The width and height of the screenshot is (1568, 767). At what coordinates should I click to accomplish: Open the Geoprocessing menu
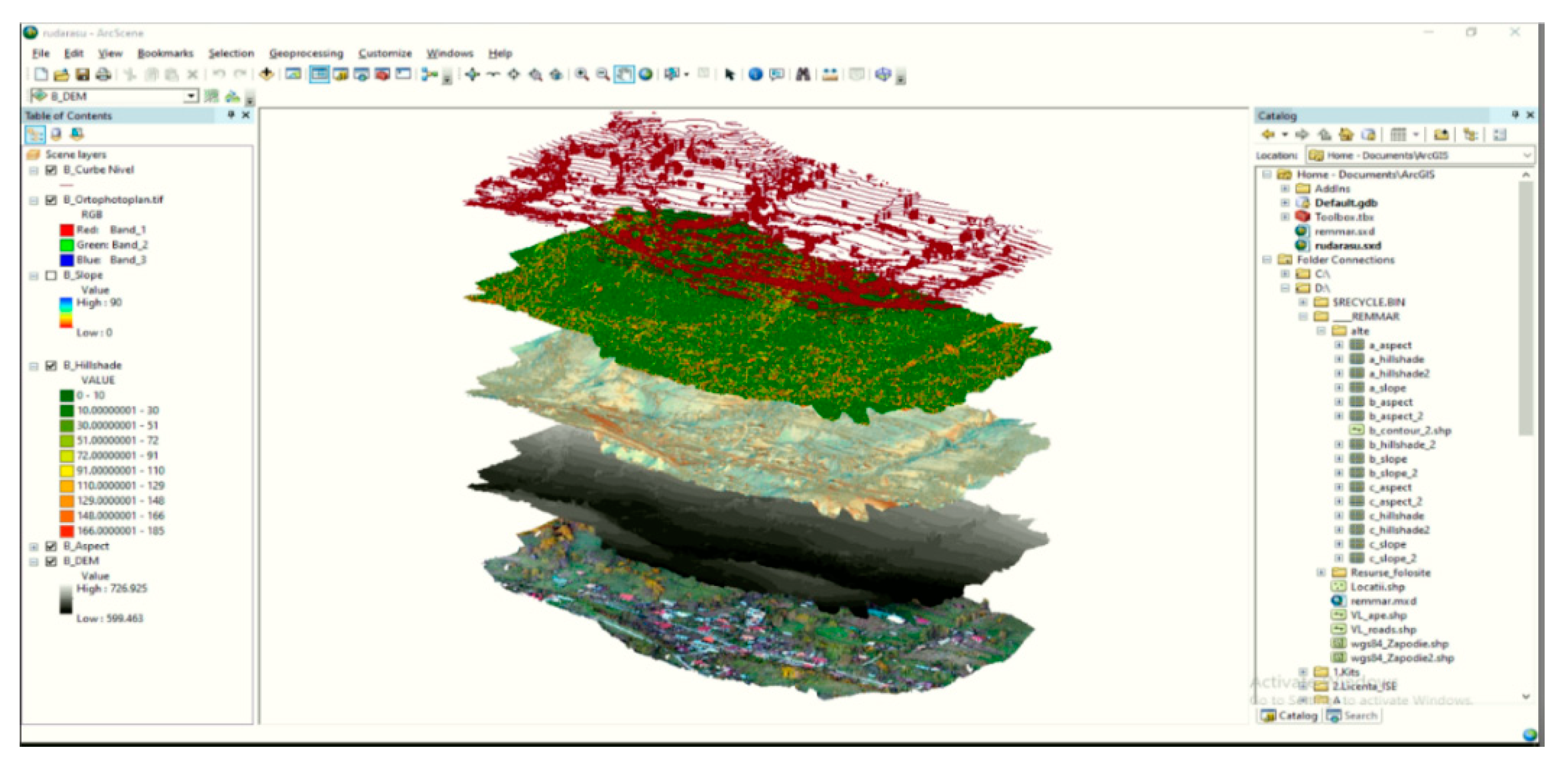306,54
